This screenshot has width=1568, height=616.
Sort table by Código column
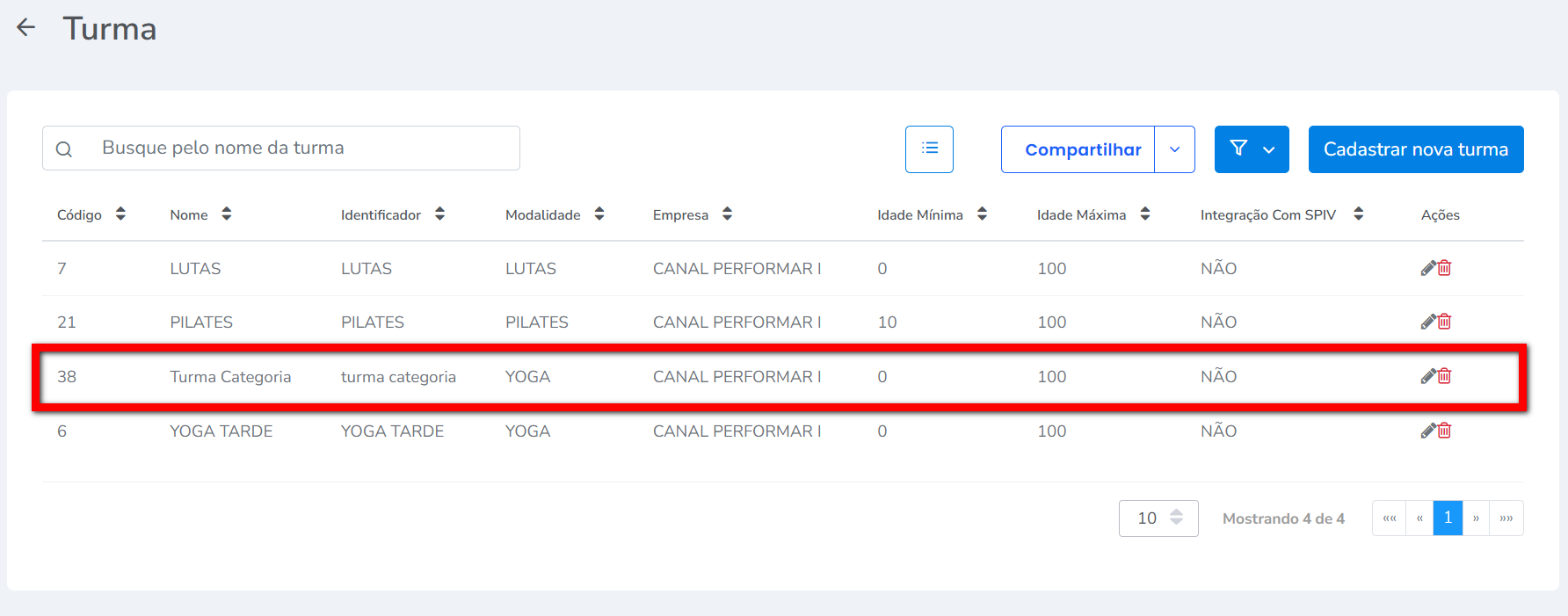[x=120, y=214]
